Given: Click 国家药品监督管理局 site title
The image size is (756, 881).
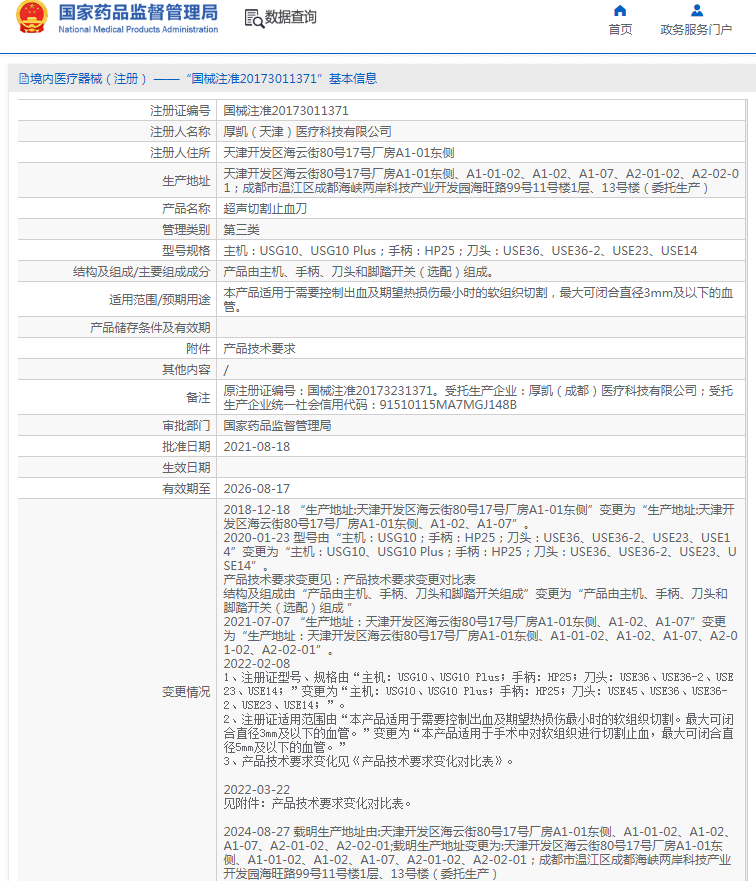Looking at the screenshot, I should pos(138,13).
